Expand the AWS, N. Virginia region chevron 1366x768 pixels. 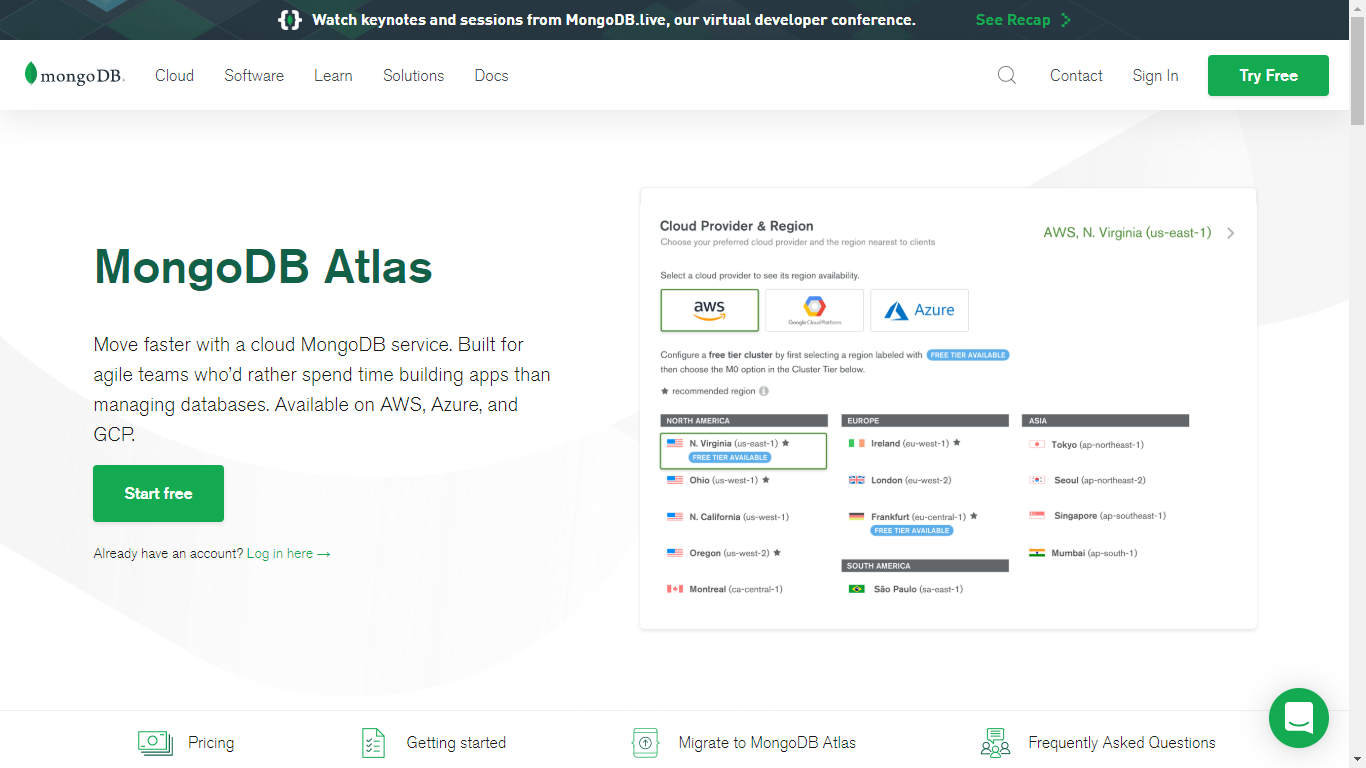pos(1230,233)
